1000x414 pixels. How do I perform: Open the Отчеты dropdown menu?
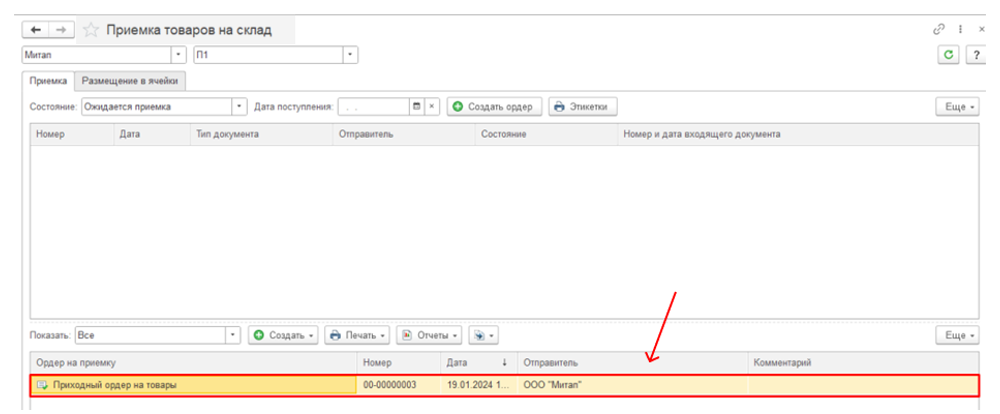[429, 335]
